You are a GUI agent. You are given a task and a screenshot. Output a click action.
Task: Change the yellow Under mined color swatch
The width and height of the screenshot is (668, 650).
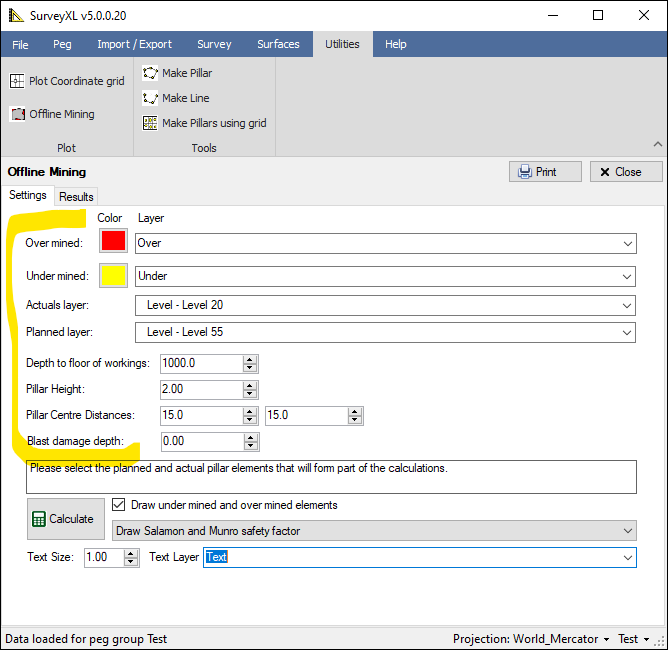click(113, 275)
